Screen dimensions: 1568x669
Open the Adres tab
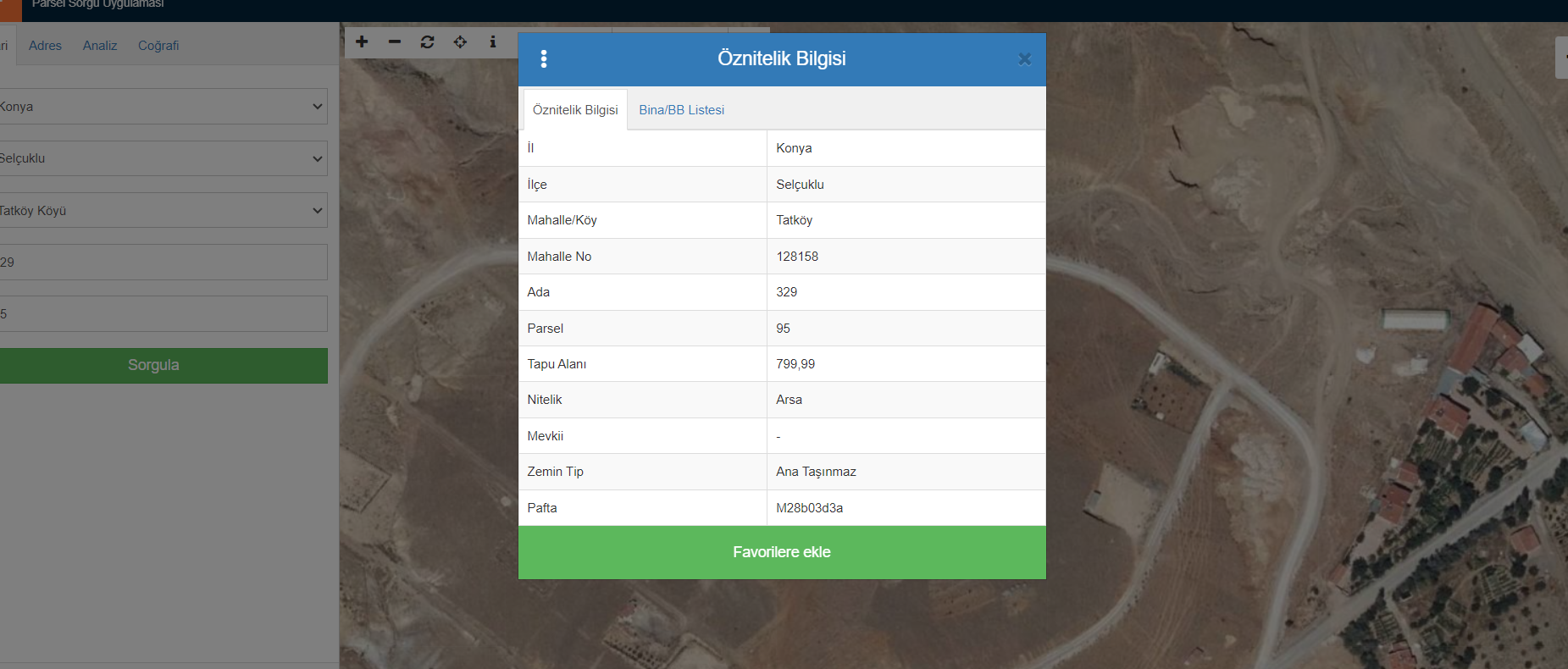click(x=45, y=46)
